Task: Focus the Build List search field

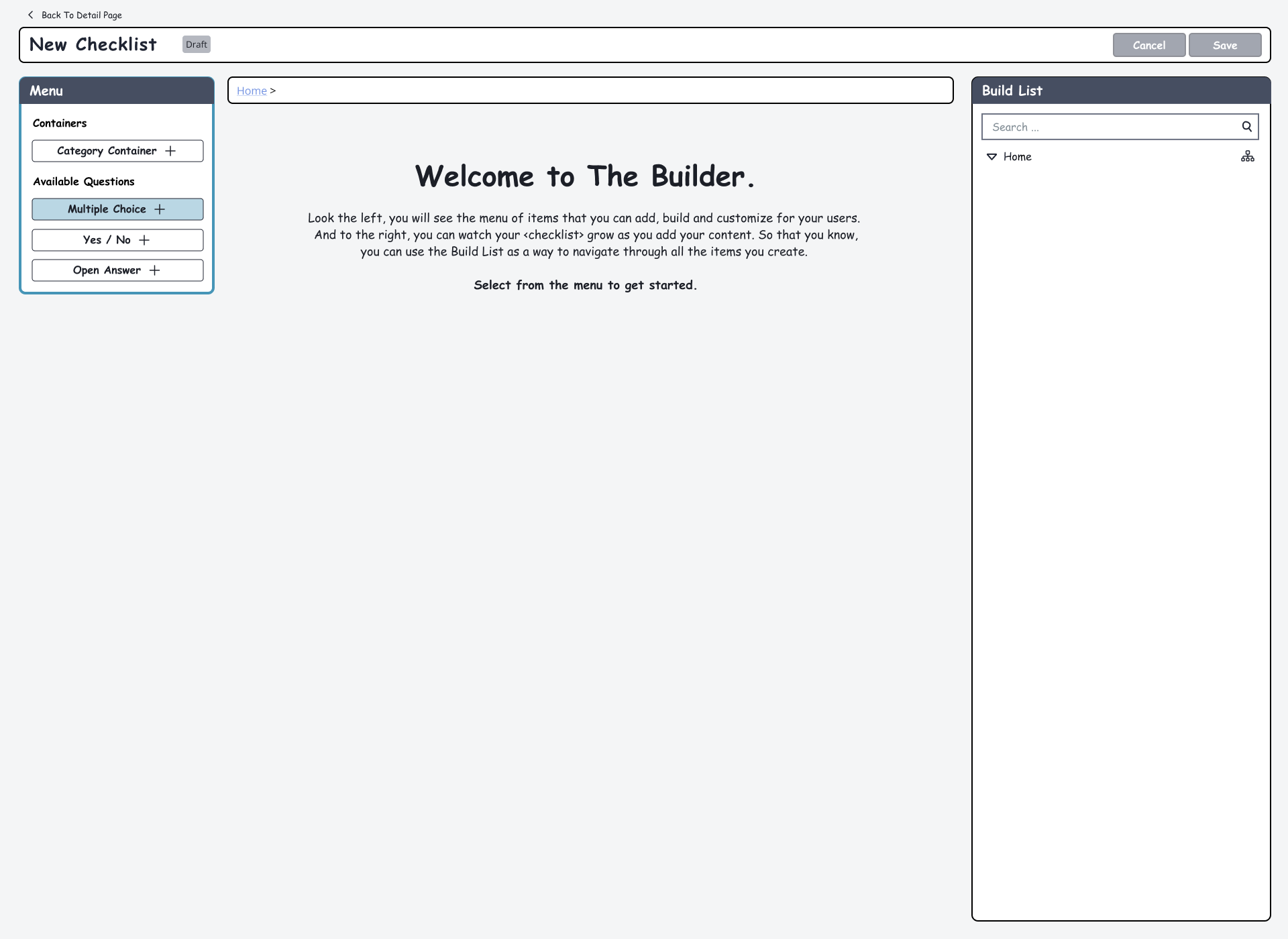Action: [1120, 127]
